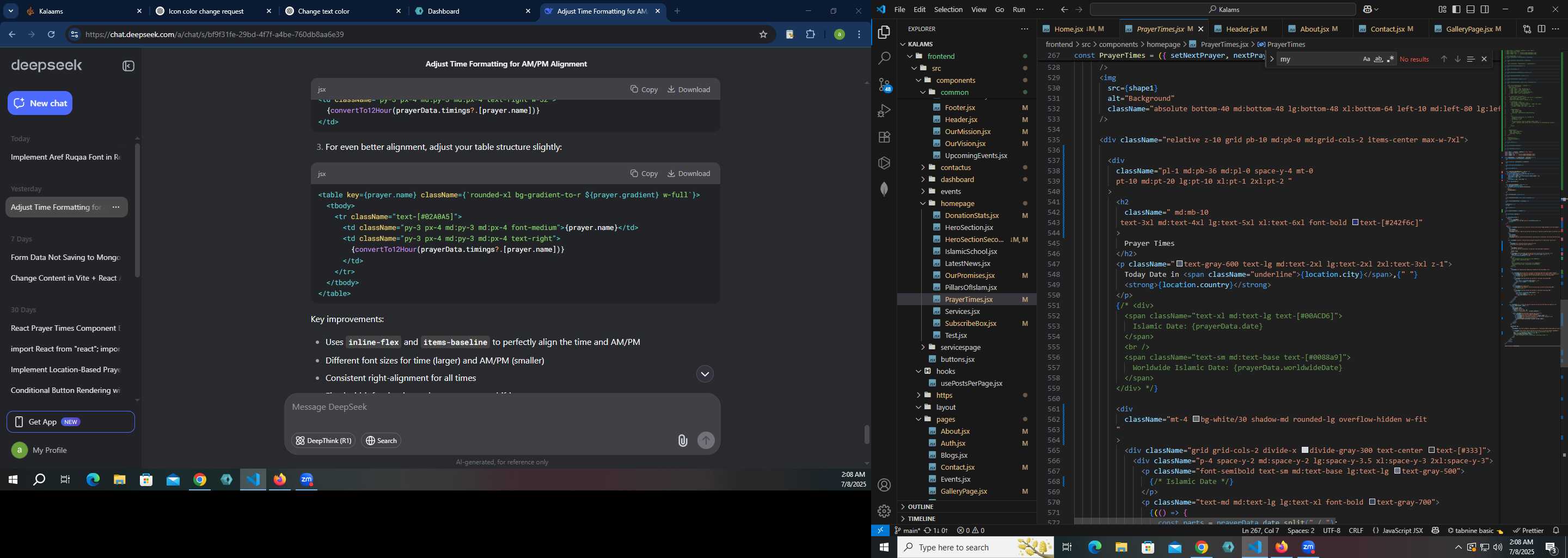Click New chat button in DeepSeek
Viewport: 1568px width, 558px height.
(x=40, y=103)
